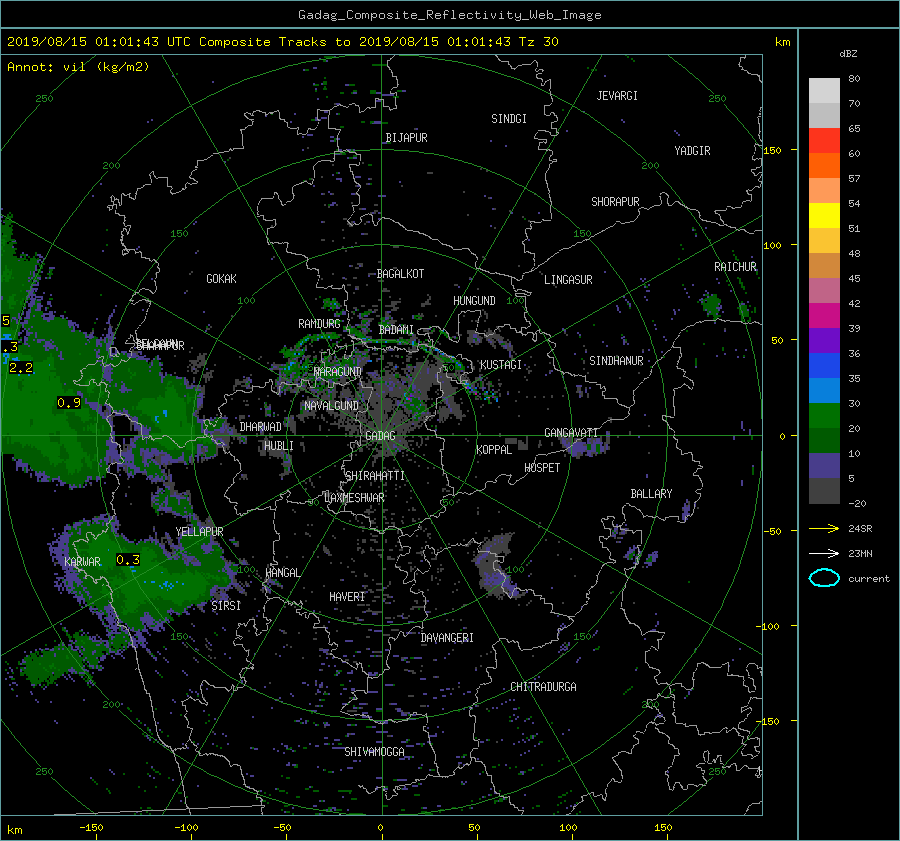Click the RAMDURG city label
The width and height of the screenshot is (900, 841).
coord(319,324)
